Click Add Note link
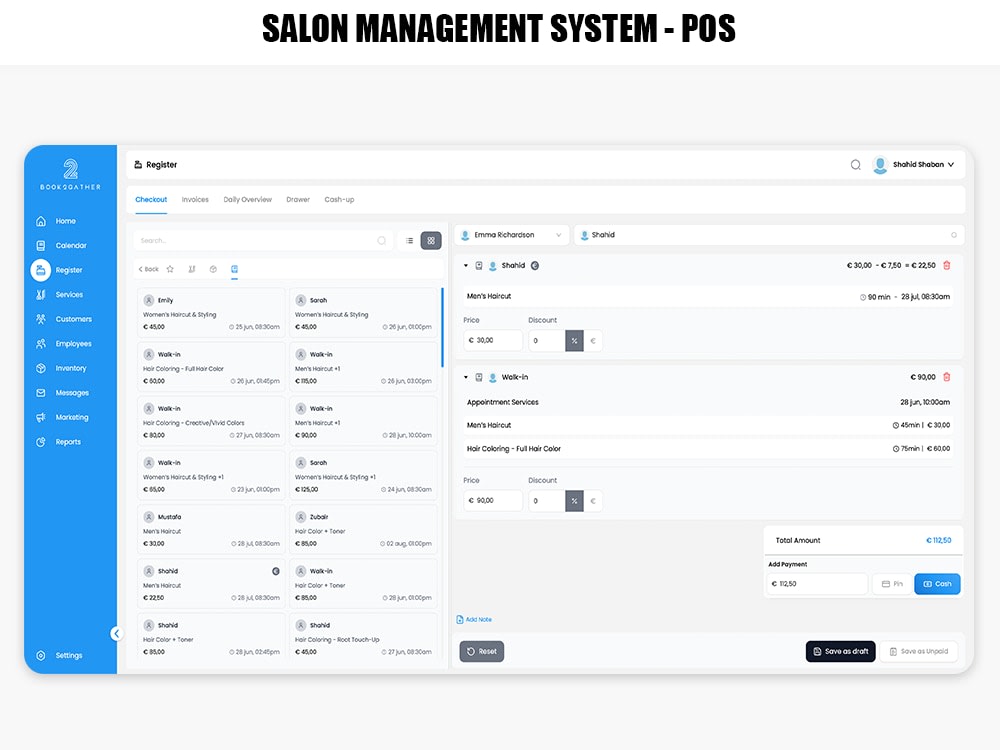Screen dimensions: 1000x750 (x=474, y=620)
